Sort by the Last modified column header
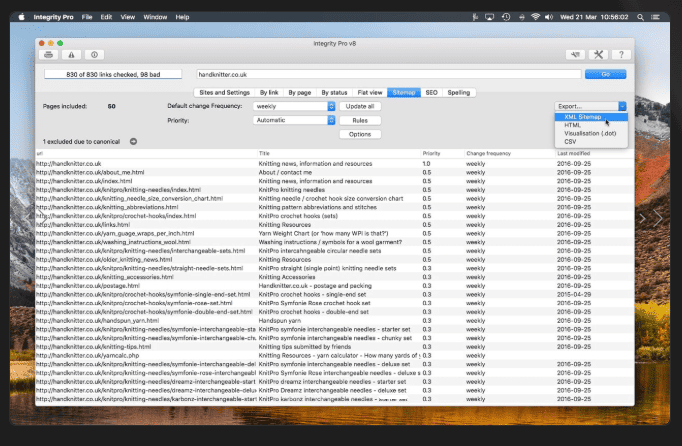The image size is (682, 446). [594, 154]
